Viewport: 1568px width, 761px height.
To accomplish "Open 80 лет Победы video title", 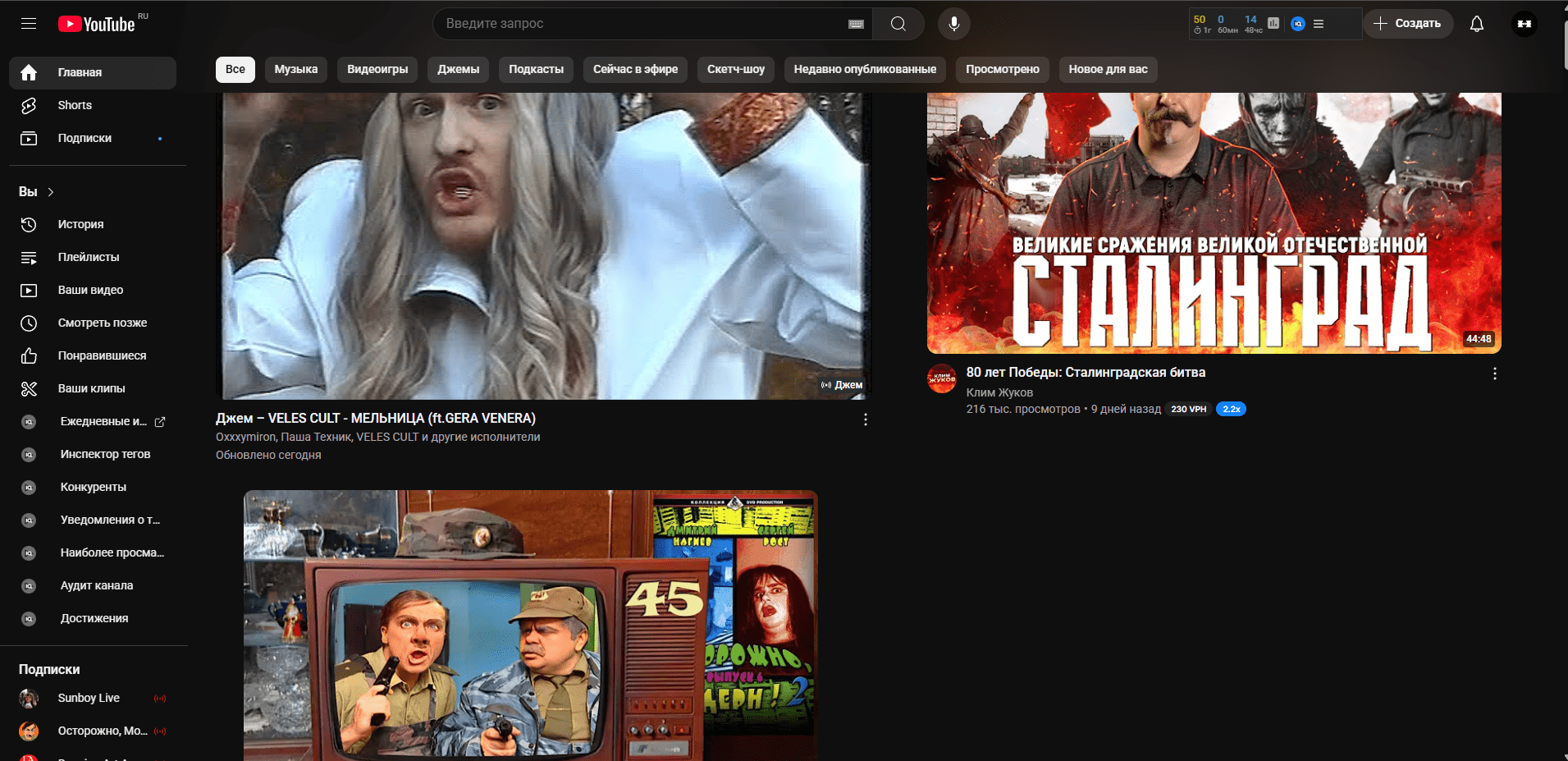I will pyautogui.click(x=1086, y=373).
